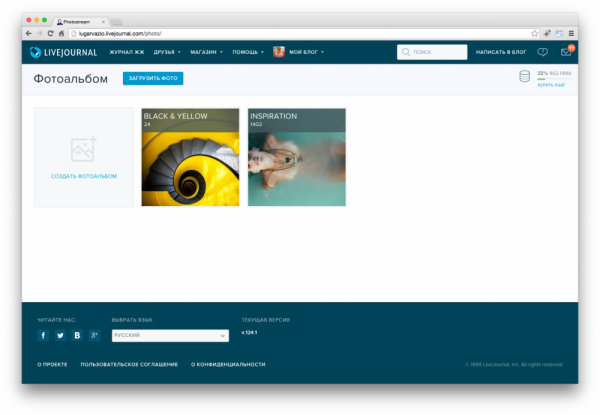Image resolution: width=600 pixels, height=415 pixels.
Task: Click the Написать в блог link
Action: [501, 52]
